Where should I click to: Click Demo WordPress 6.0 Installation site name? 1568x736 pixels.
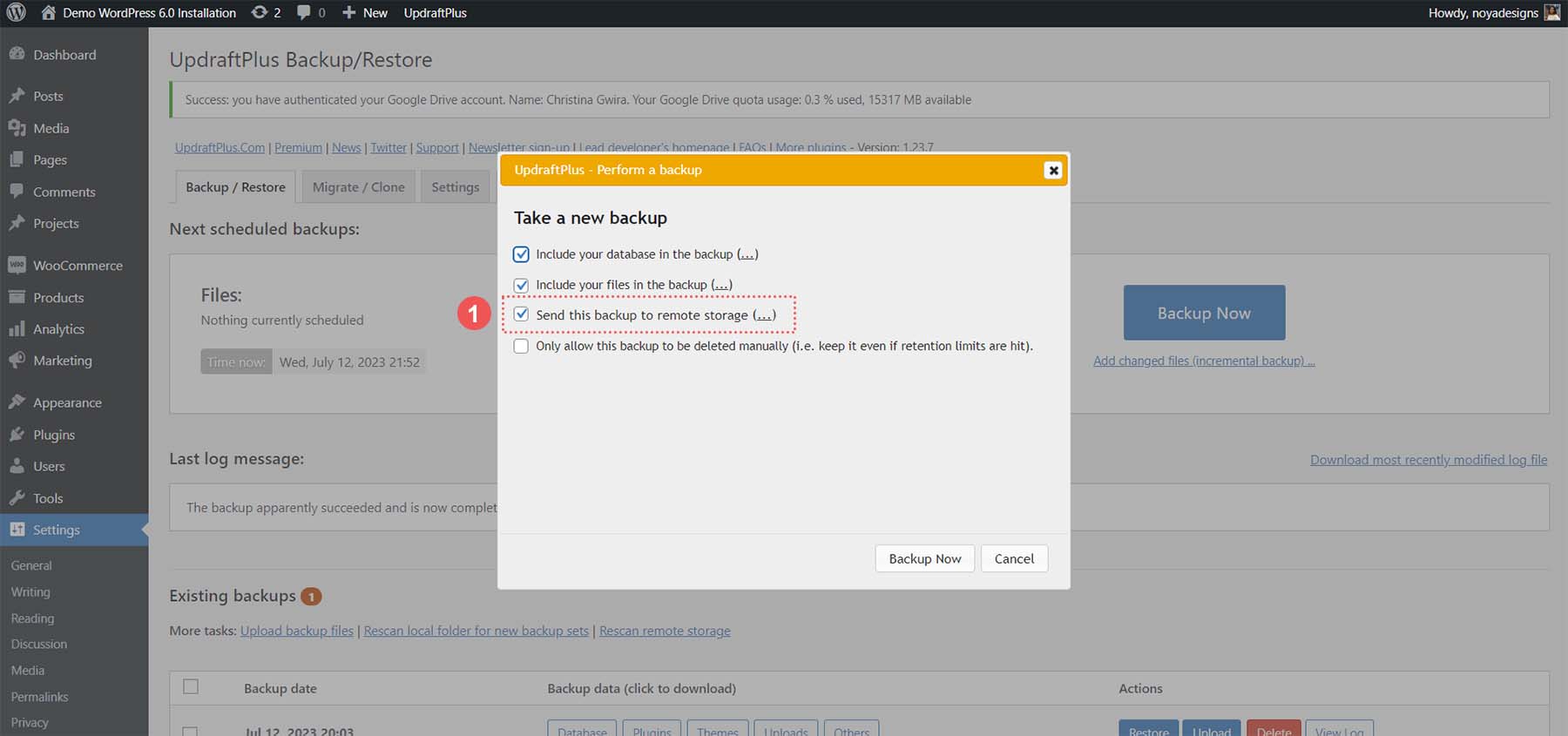click(149, 12)
